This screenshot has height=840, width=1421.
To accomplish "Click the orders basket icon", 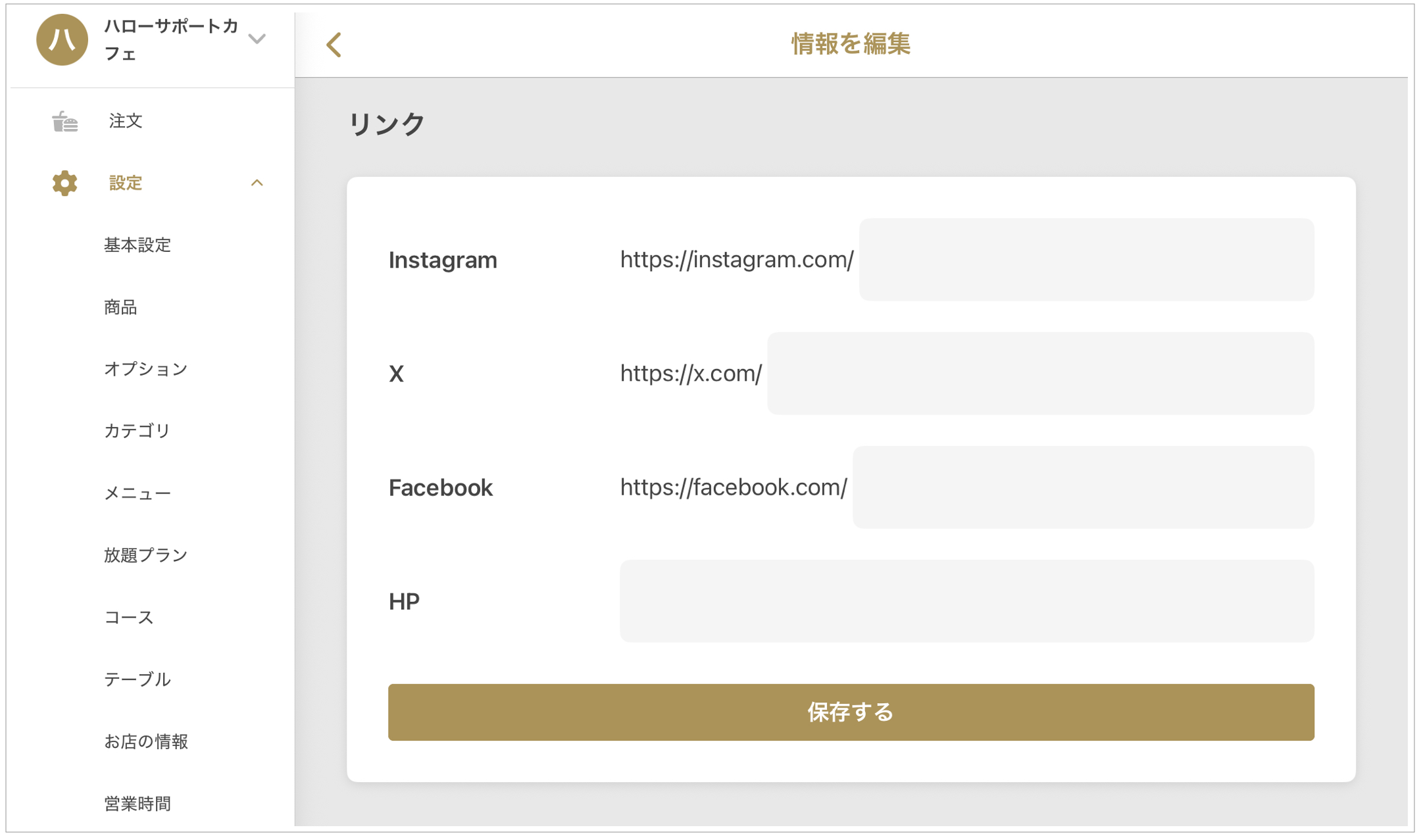I will [65, 122].
